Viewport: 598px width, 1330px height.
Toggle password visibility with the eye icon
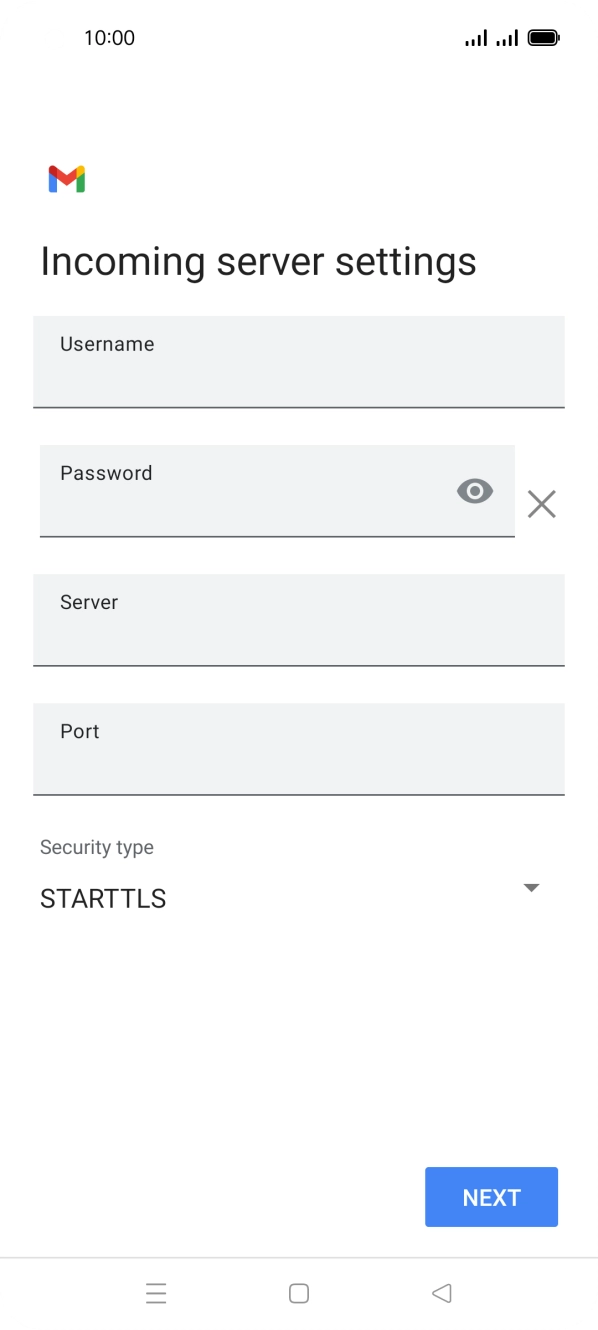[474, 491]
